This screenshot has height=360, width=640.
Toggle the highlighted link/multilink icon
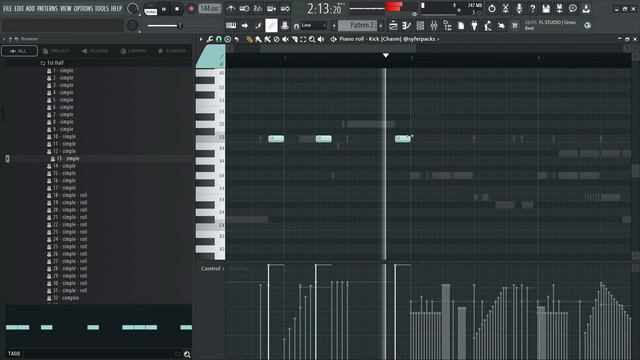coord(271,25)
